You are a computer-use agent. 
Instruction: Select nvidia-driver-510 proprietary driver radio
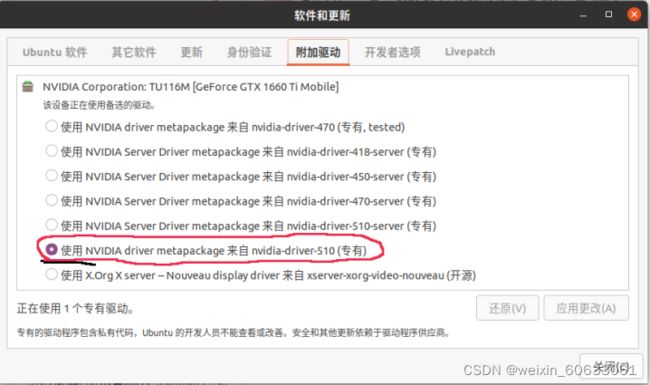tap(51, 249)
